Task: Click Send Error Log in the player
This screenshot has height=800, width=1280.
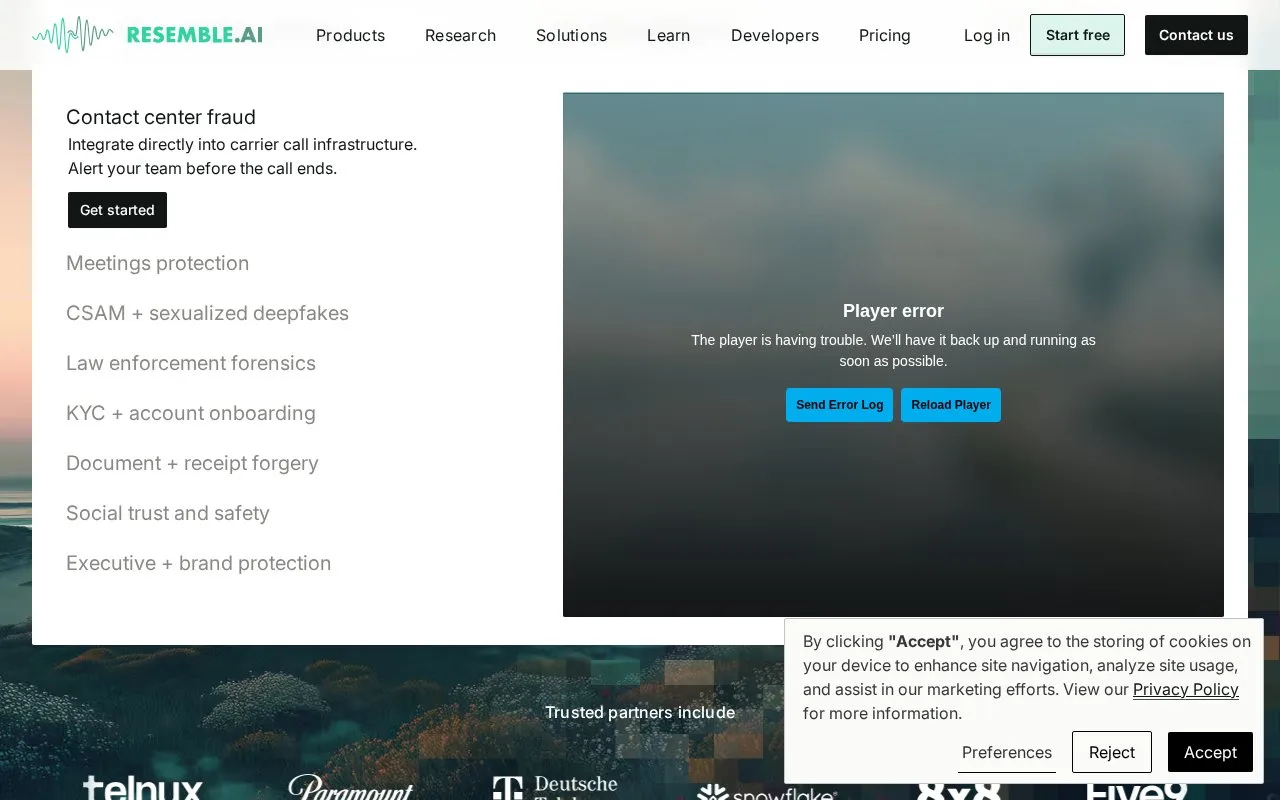Action: [839, 405]
